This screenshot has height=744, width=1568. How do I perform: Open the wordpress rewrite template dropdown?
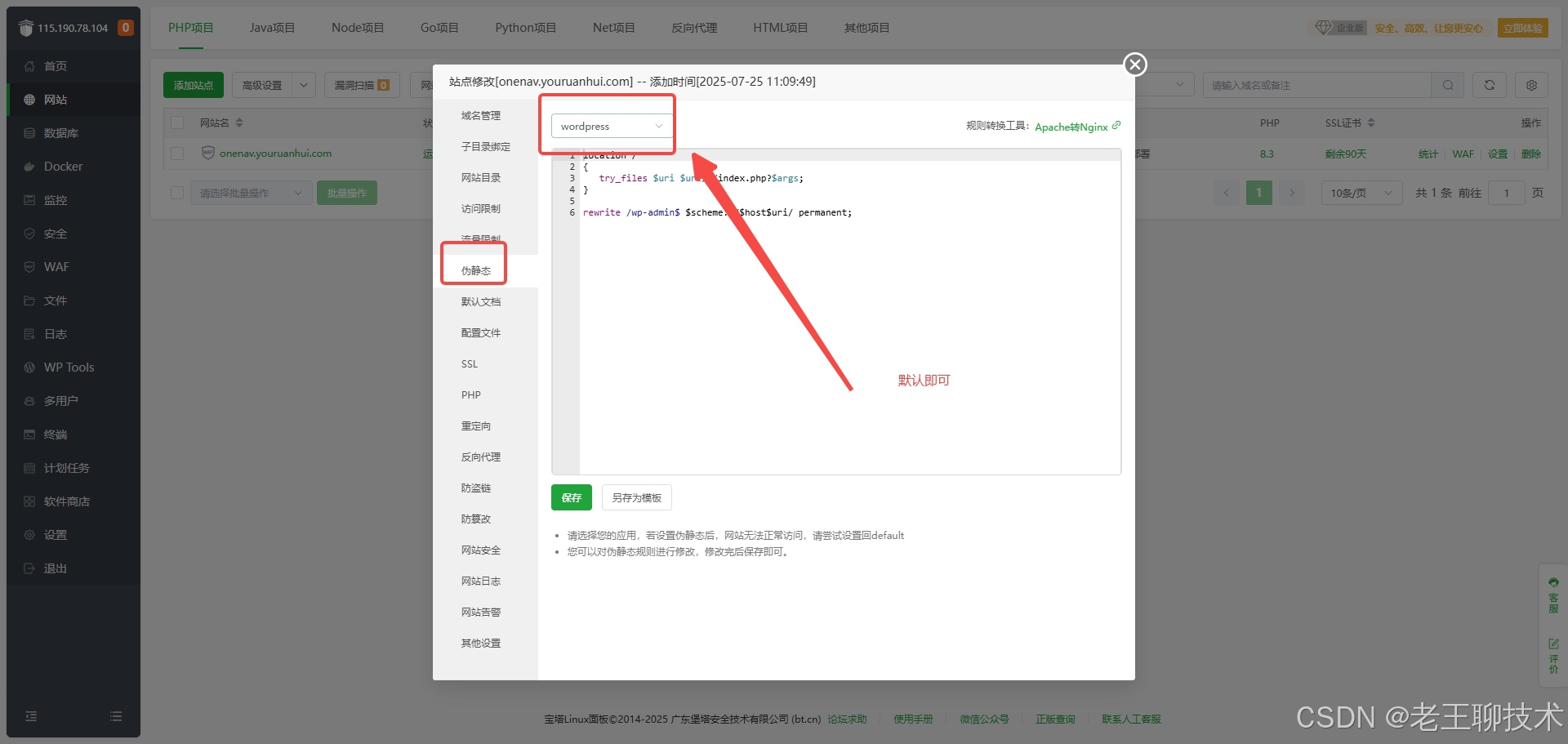pos(611,127)
